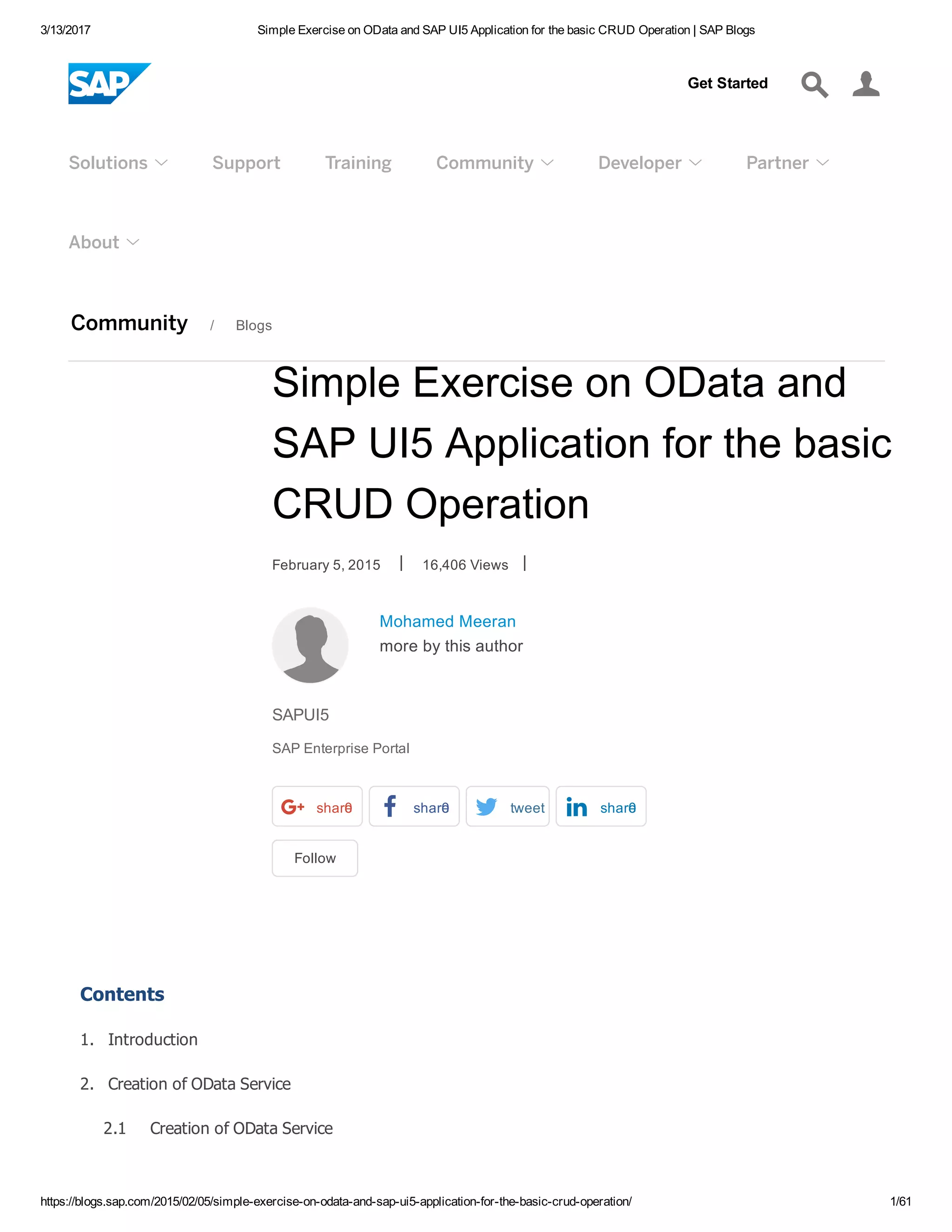Go to Blogs breadcrumb
The width and height of the screenshot is (952, 1232).
253,325
